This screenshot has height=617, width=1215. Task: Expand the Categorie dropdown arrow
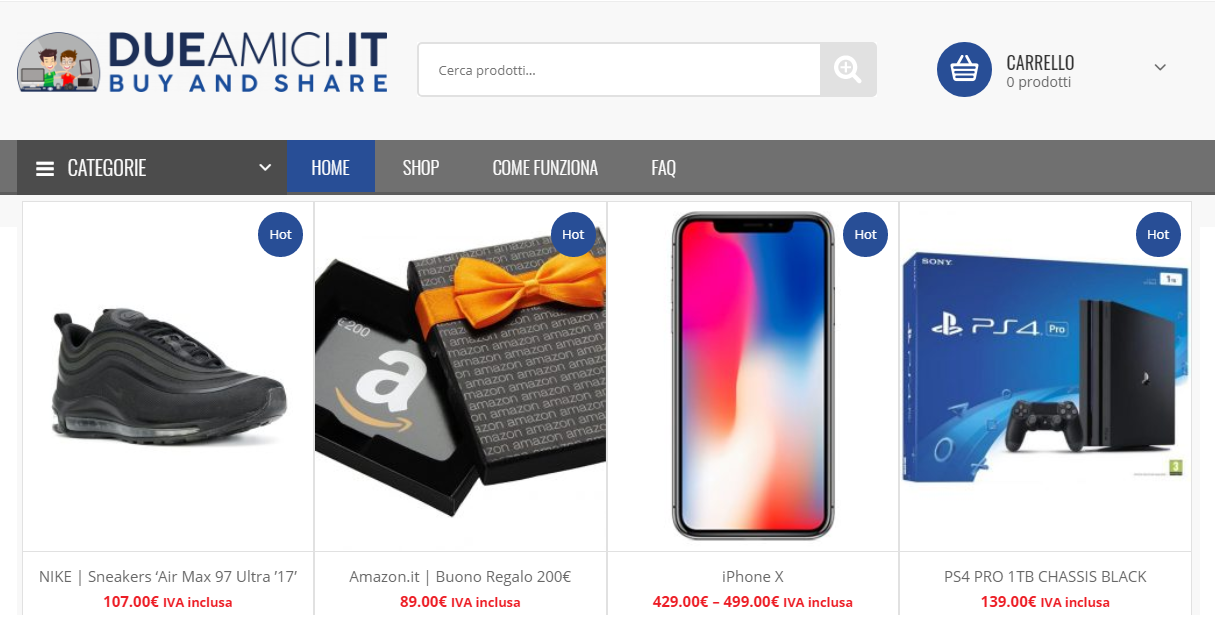[x=265, y=168]
